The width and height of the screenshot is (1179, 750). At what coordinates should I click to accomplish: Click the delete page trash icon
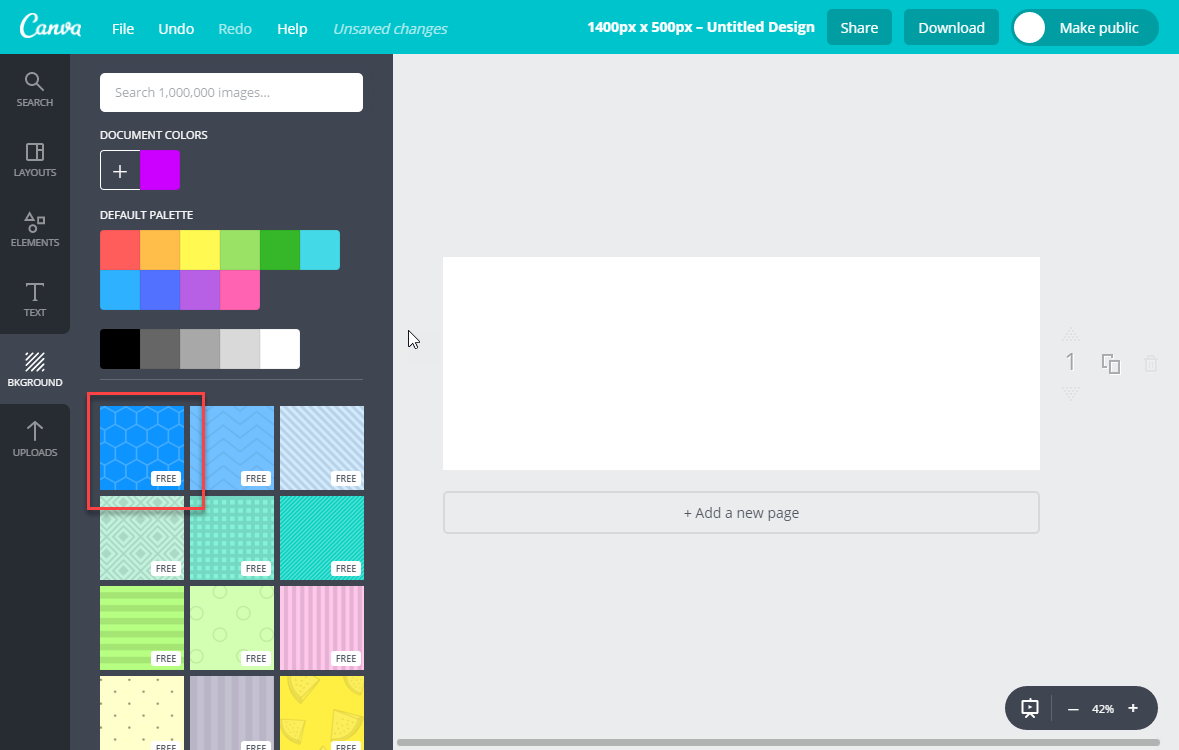click(x=1151, y=364)
